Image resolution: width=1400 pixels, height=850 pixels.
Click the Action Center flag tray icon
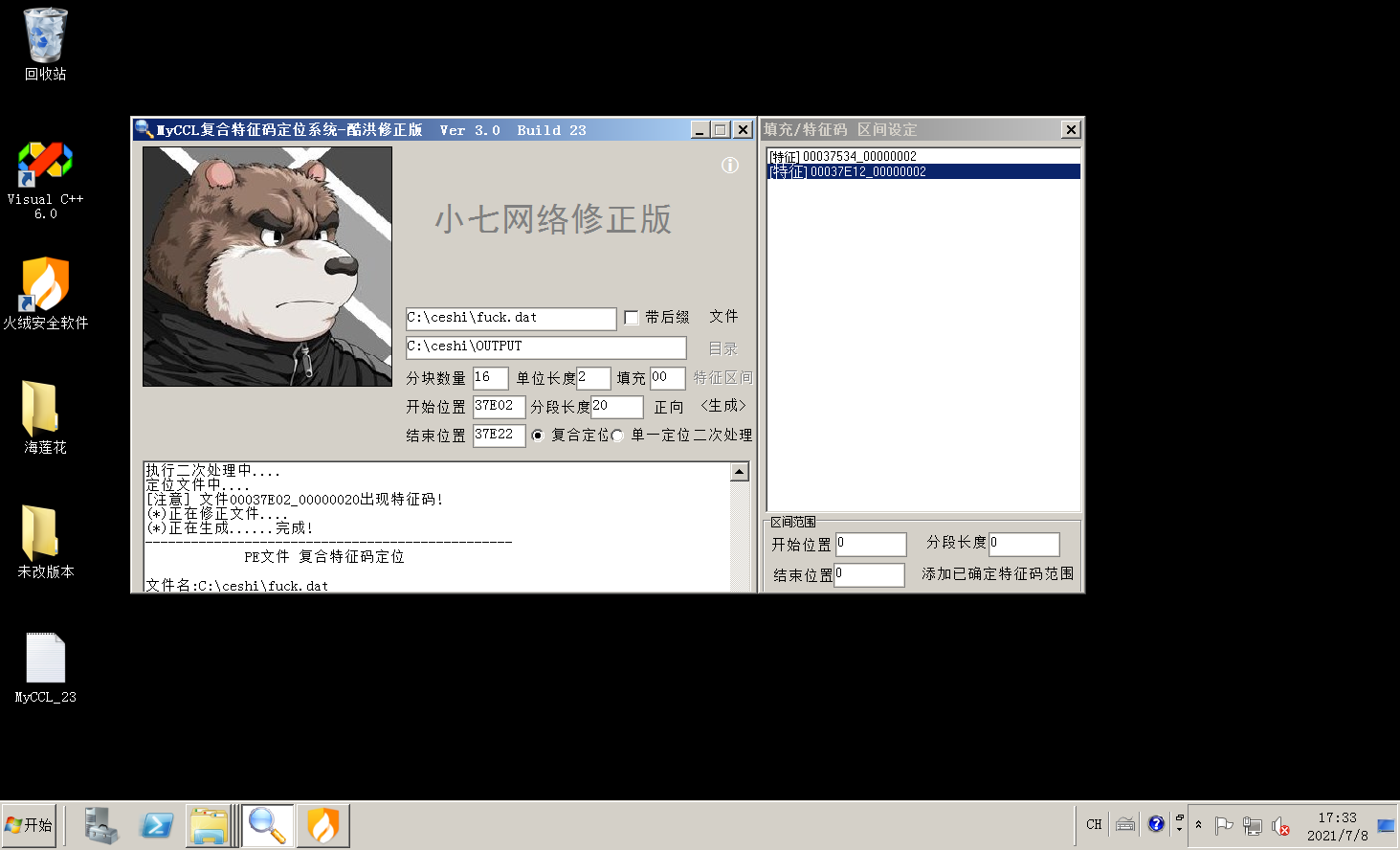coord(1223,825)
